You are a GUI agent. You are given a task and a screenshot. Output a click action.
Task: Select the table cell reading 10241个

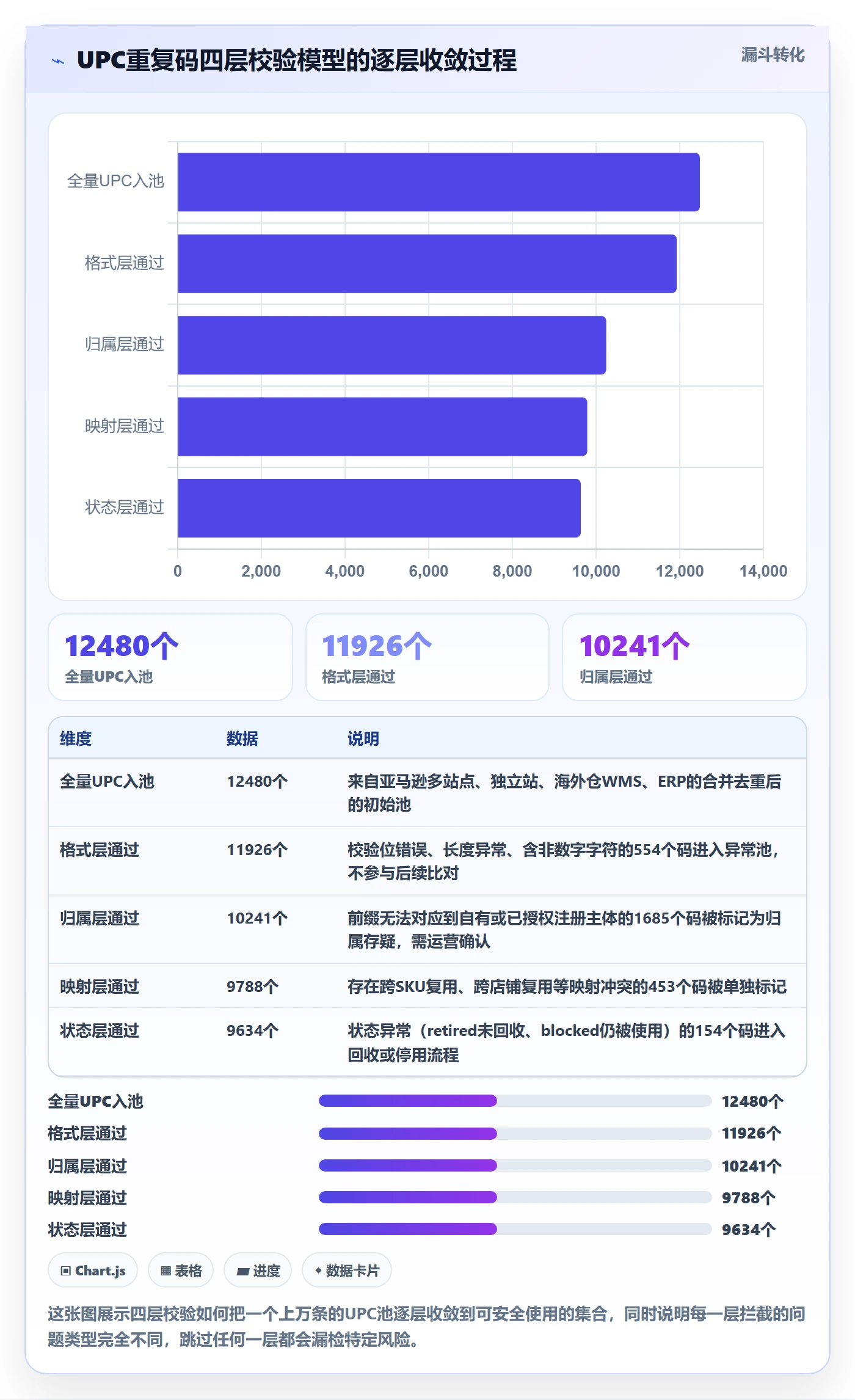257,918
